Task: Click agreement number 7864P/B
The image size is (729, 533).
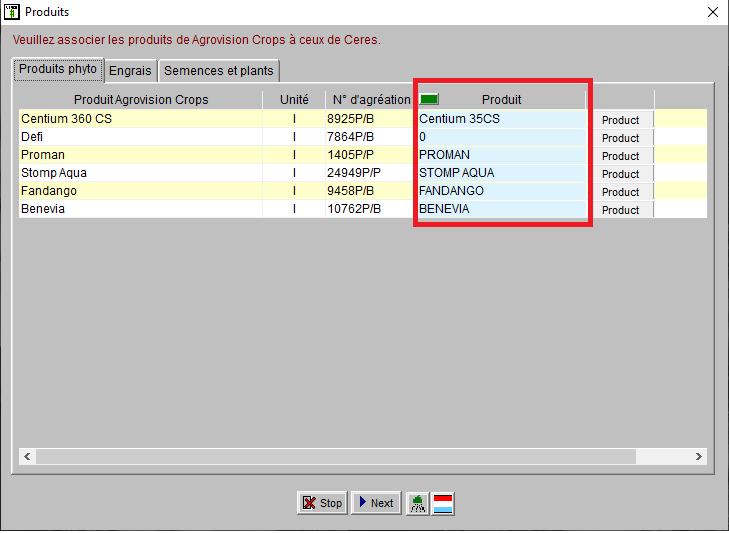Action: point(371,137)
